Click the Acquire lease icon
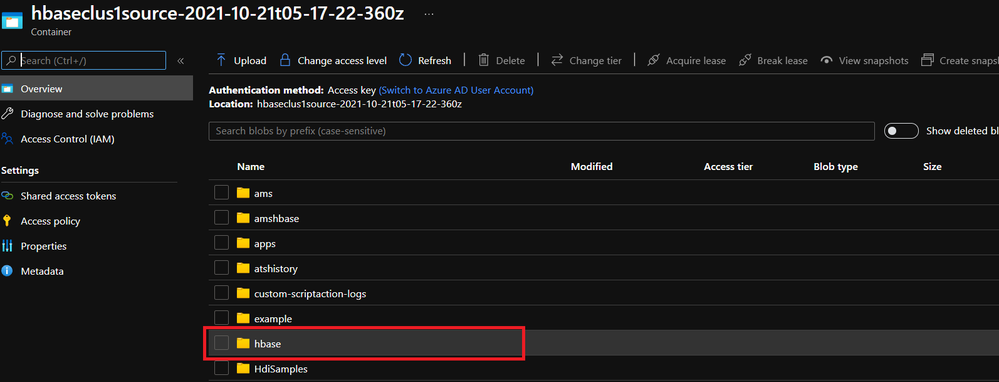The height and width of the screenshot is (382, 999). tap(653, 60)
